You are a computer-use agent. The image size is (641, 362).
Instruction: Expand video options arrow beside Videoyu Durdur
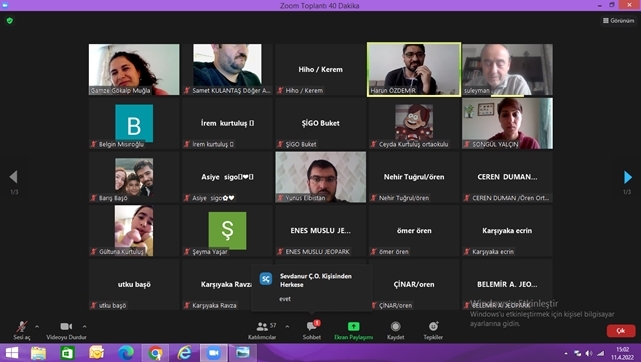(x=84, y=326)
